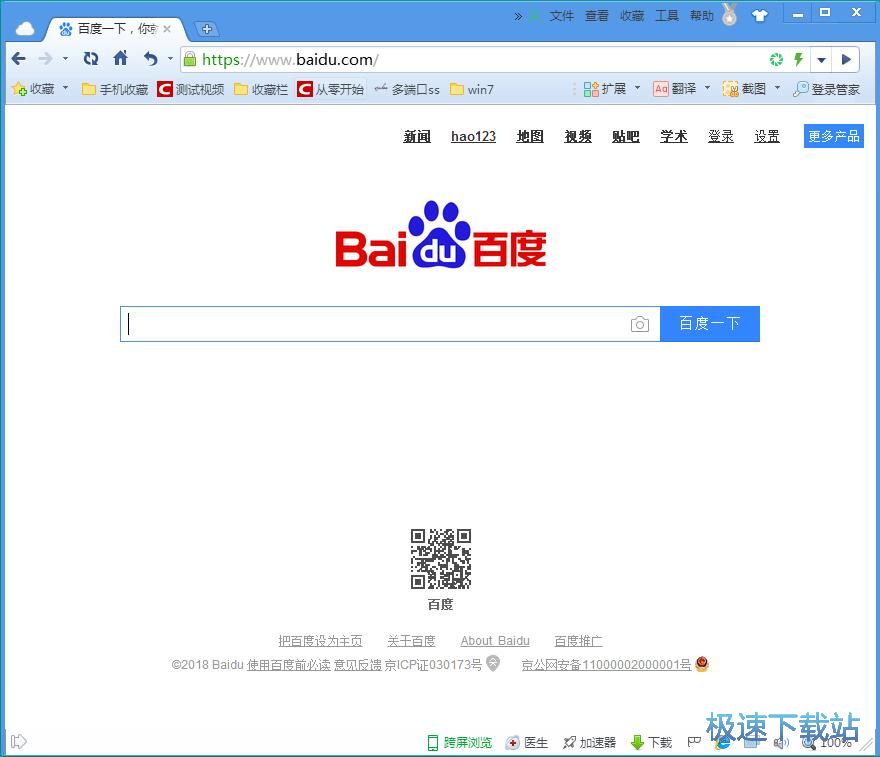Click the 扩展 extensions button
The image size is (880, 757).
tap(605, 89)
